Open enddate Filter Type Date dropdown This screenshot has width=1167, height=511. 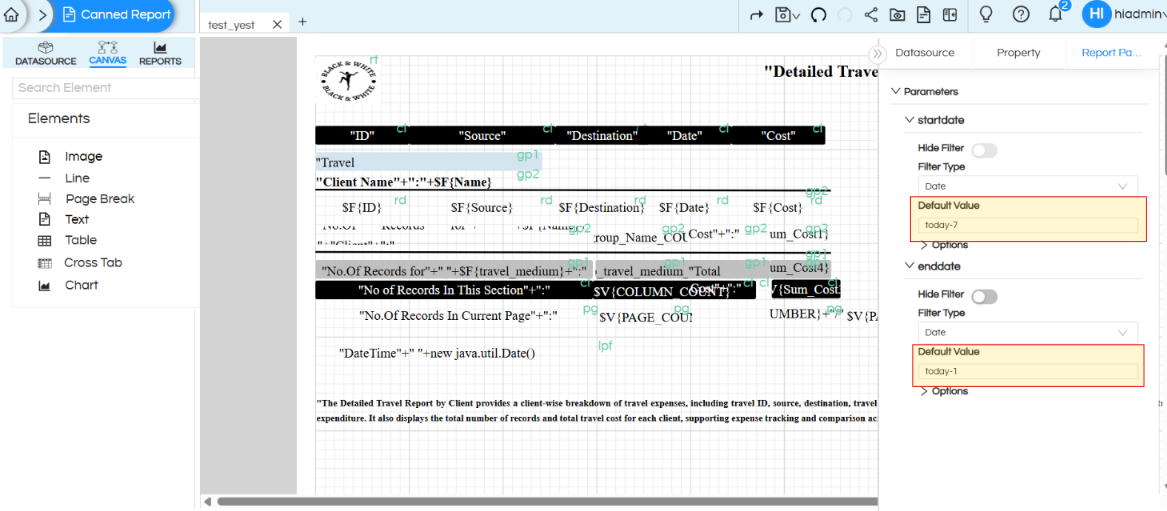[x=1028, y=332]
